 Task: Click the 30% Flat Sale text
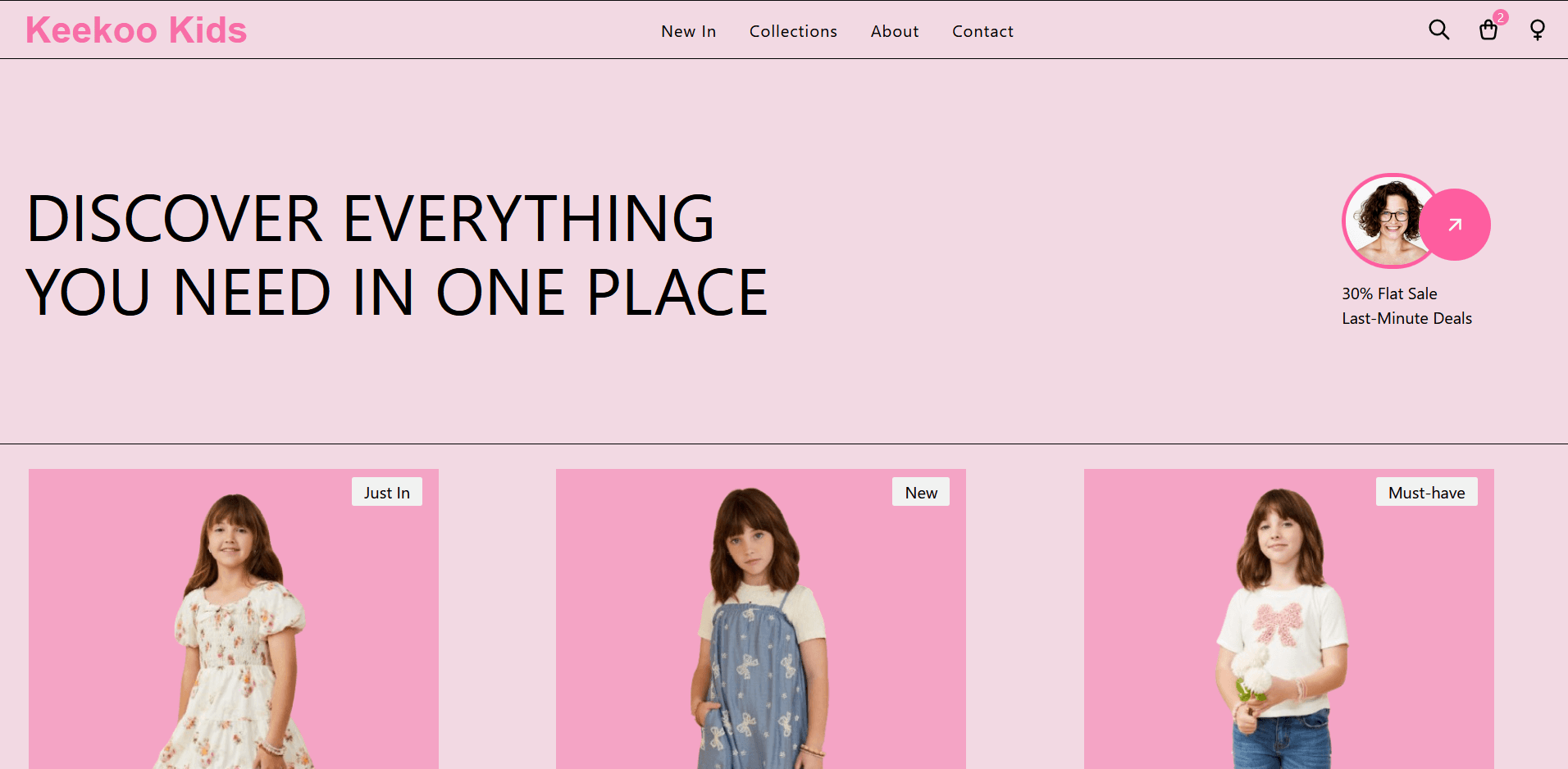pos(1389,293)
